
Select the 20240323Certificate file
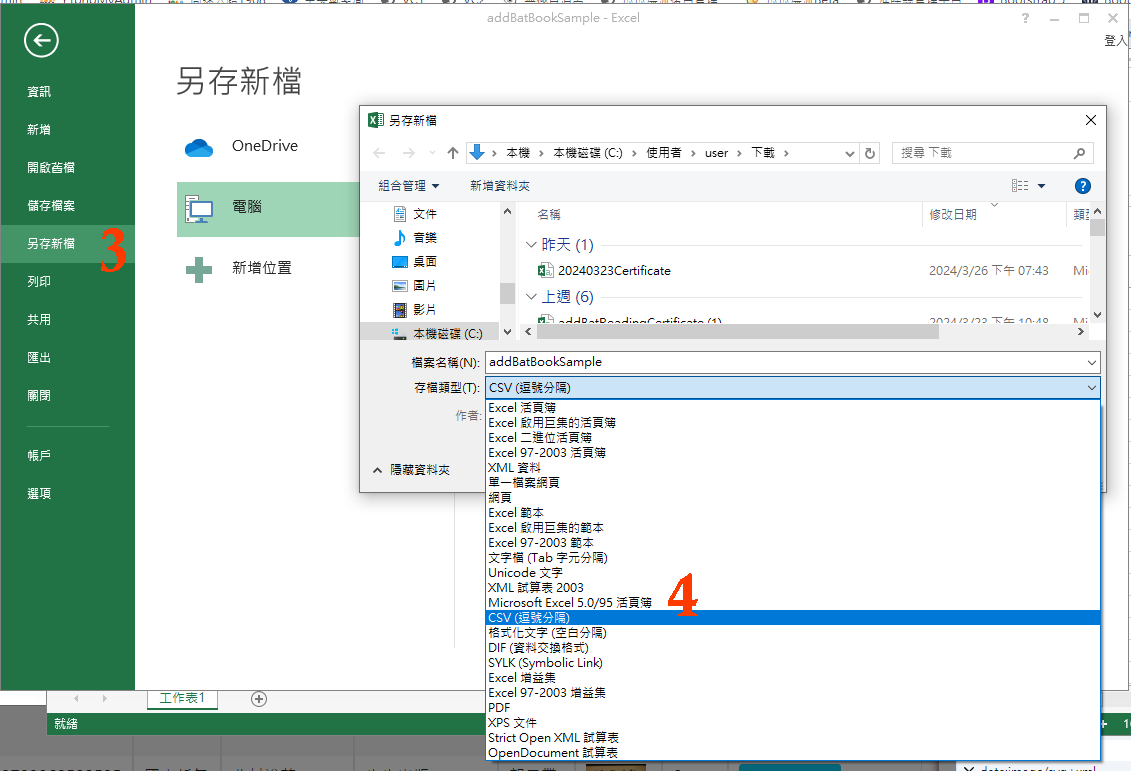pyautogui.click(x=605, y=271)
